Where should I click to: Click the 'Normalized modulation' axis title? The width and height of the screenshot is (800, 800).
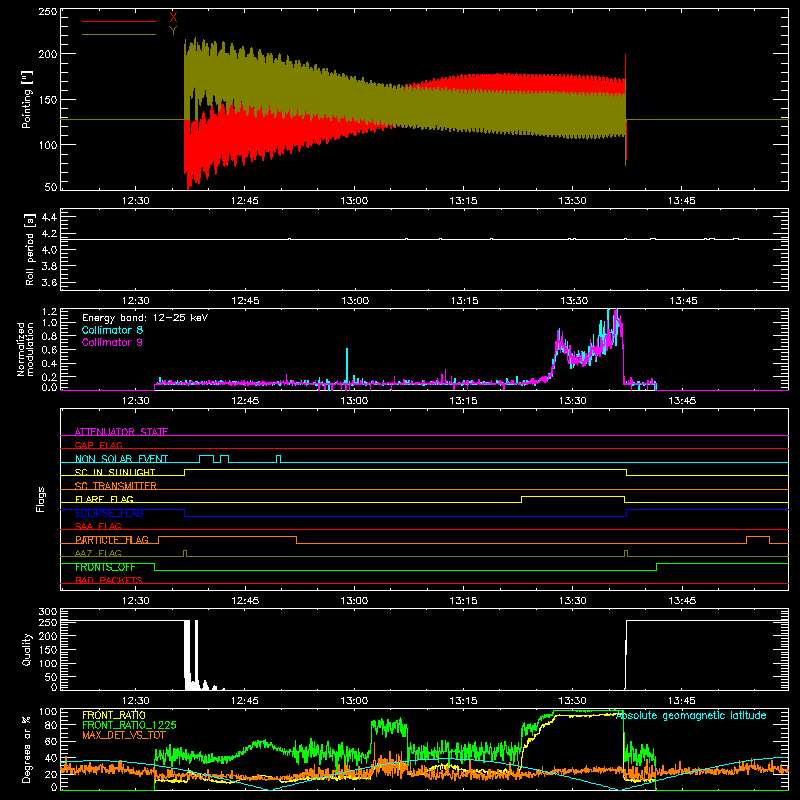point(25,349)
